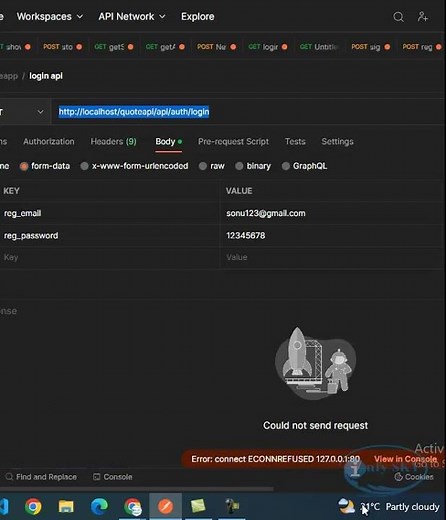Viewport: 446px width, 520px height.
Task: Switch to the GET getS request tab
Action: pyautogui.click(x=114, y=47)
